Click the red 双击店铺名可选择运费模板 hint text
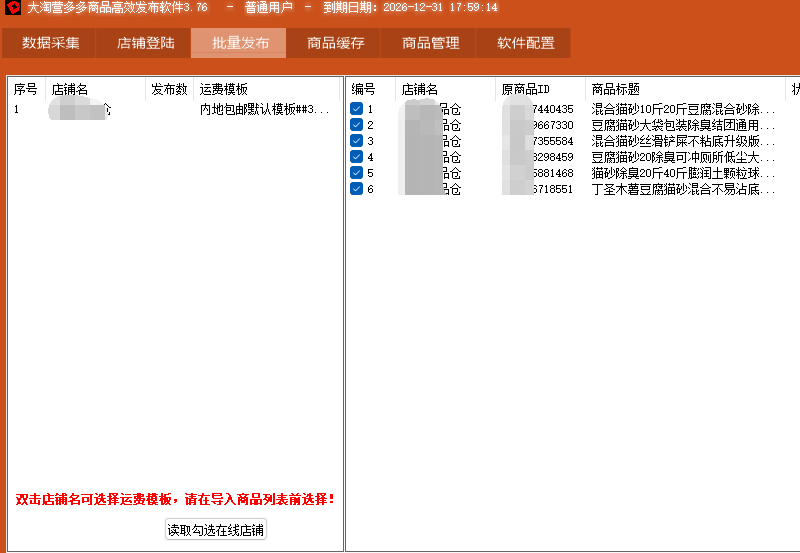Image resolution: width=800 pixels, height=553 pixels. 175,499
